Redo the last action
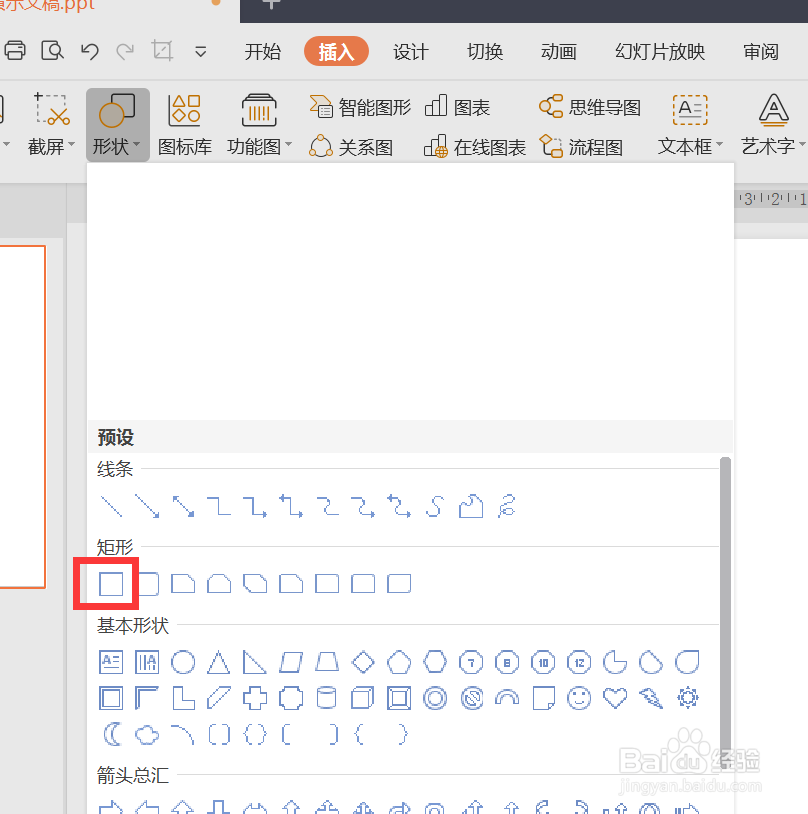 coord(125,51)
